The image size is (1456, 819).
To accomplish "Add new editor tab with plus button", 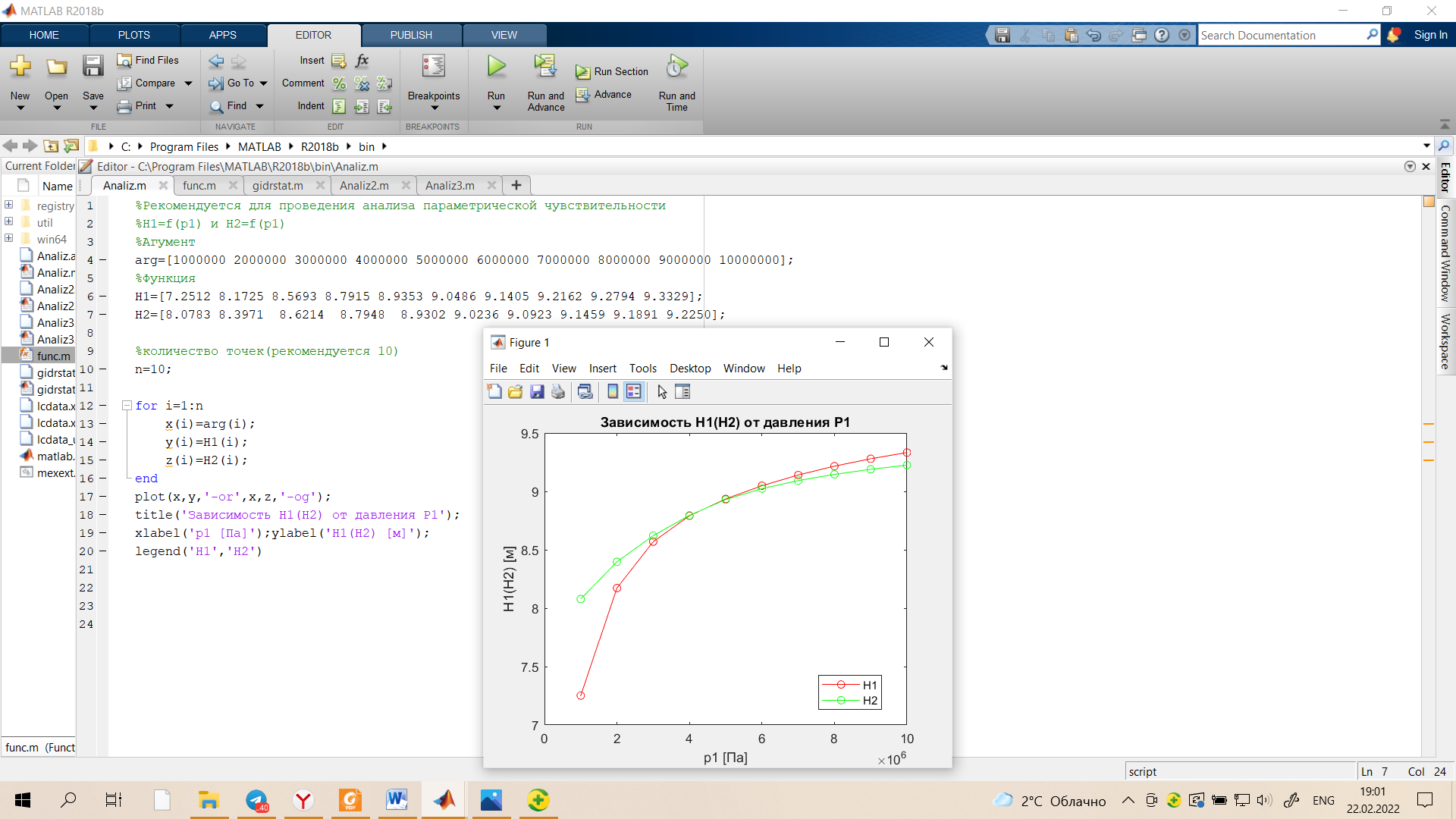I will click(516, 185).
